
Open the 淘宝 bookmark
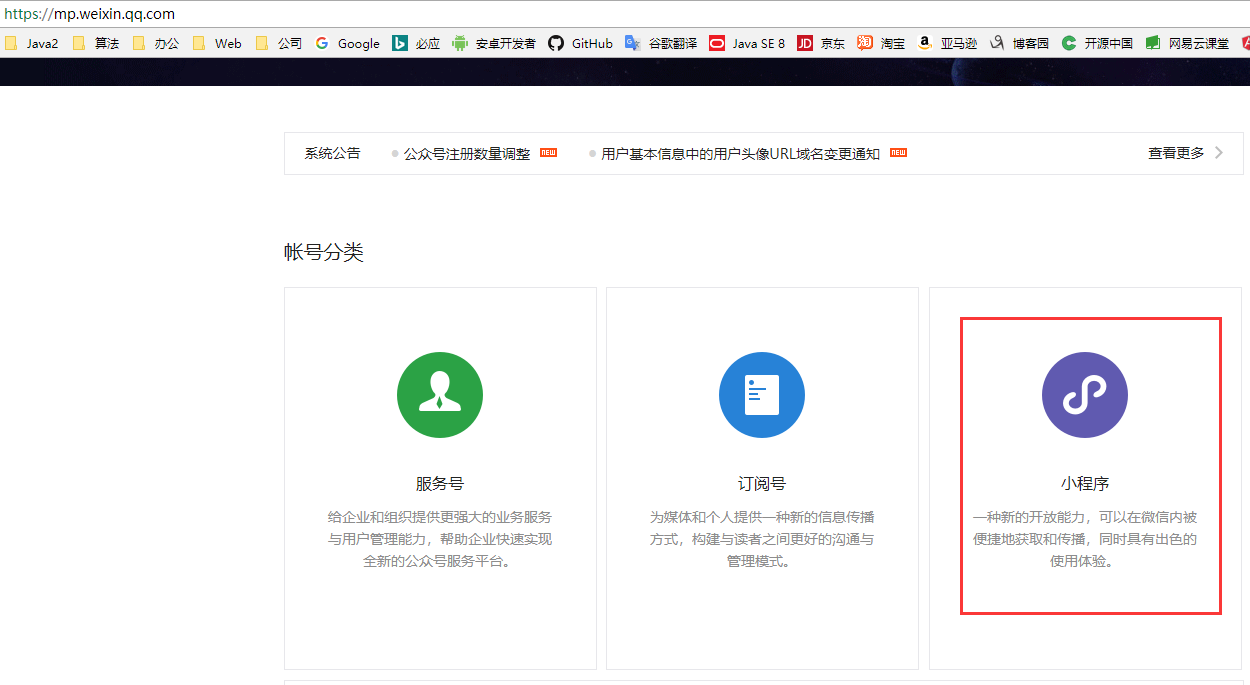[x=881, y=43]
